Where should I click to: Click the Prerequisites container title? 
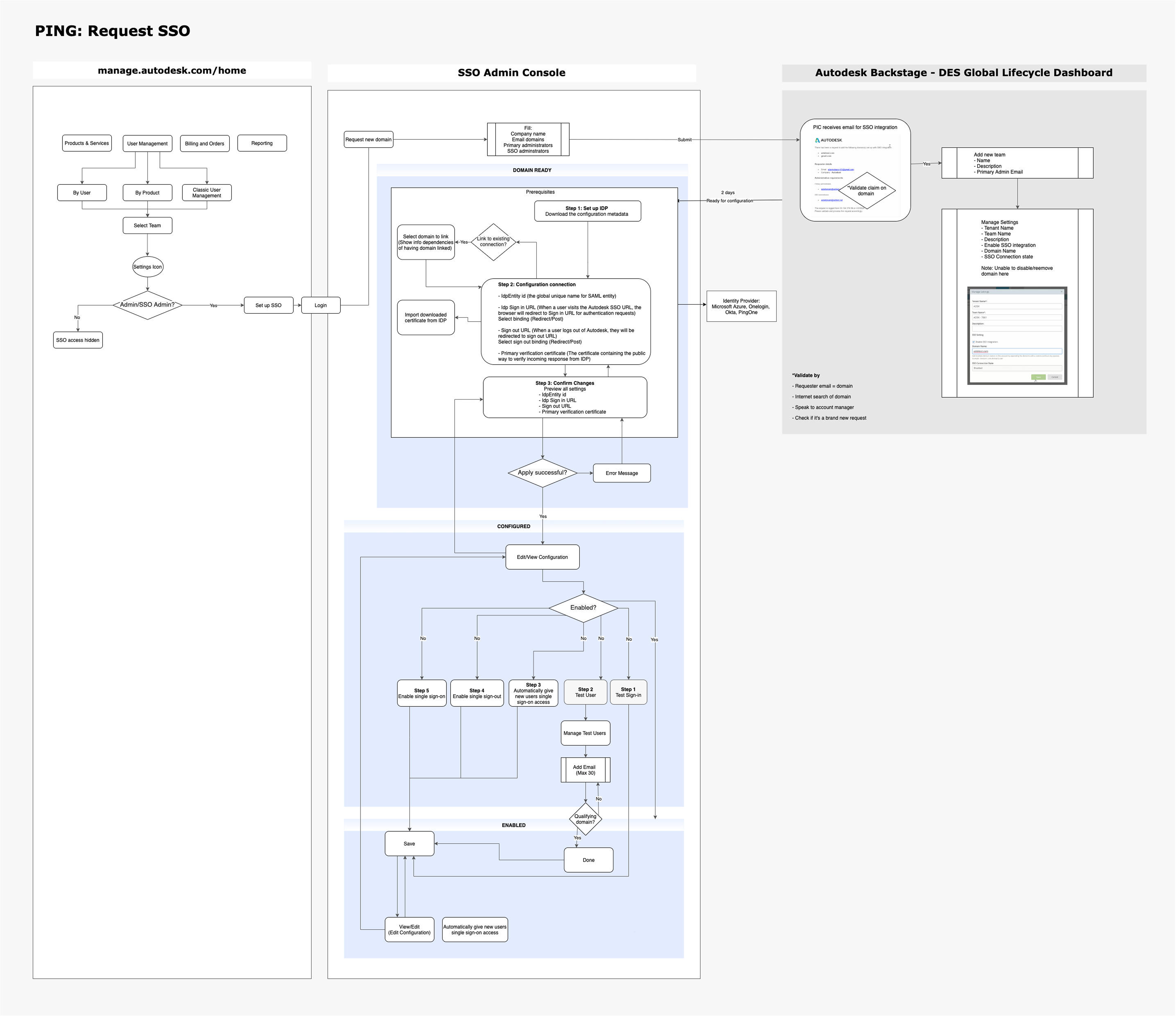coord(540,192)
